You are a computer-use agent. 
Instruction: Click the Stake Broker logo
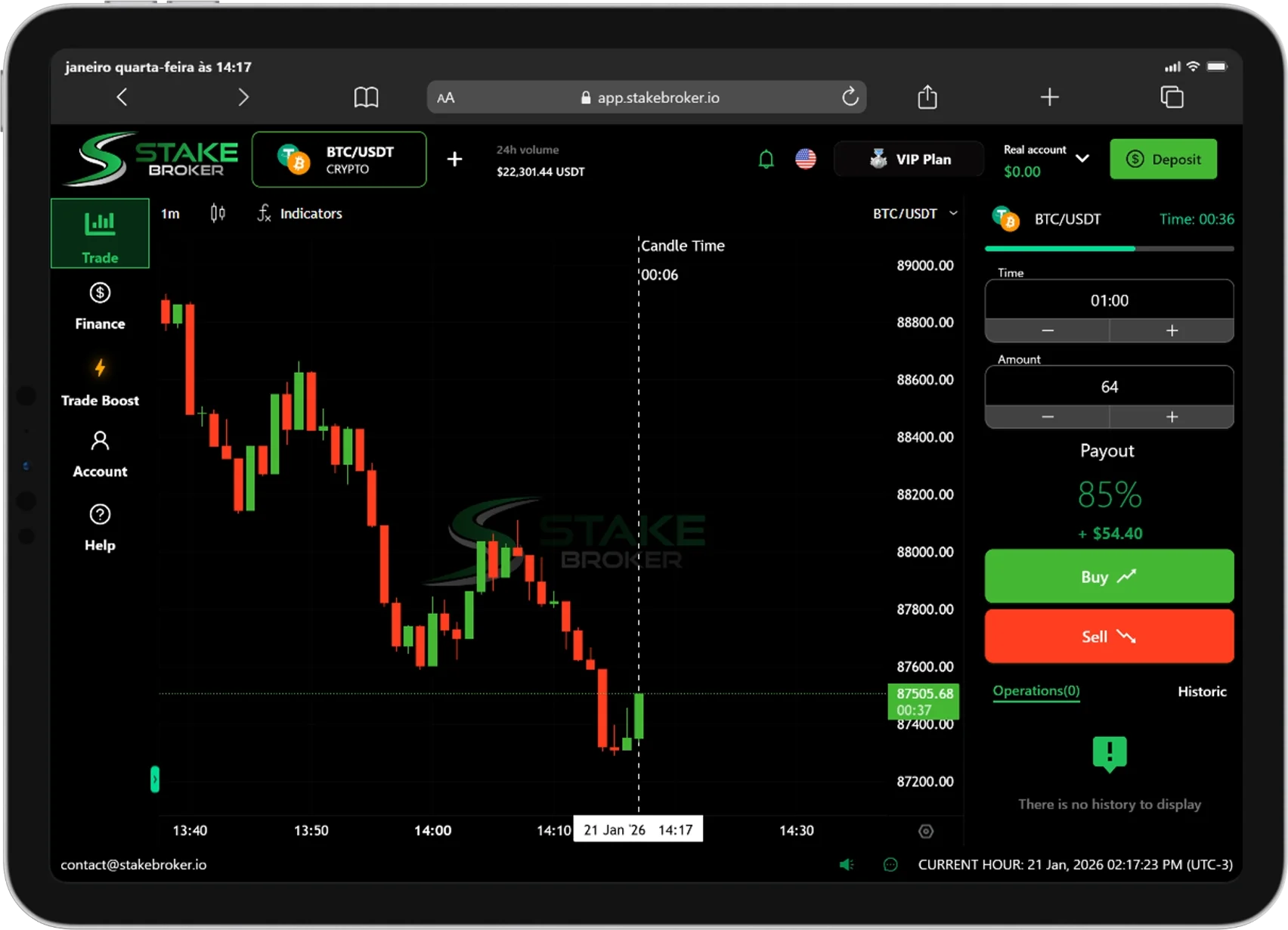[150, 159]
